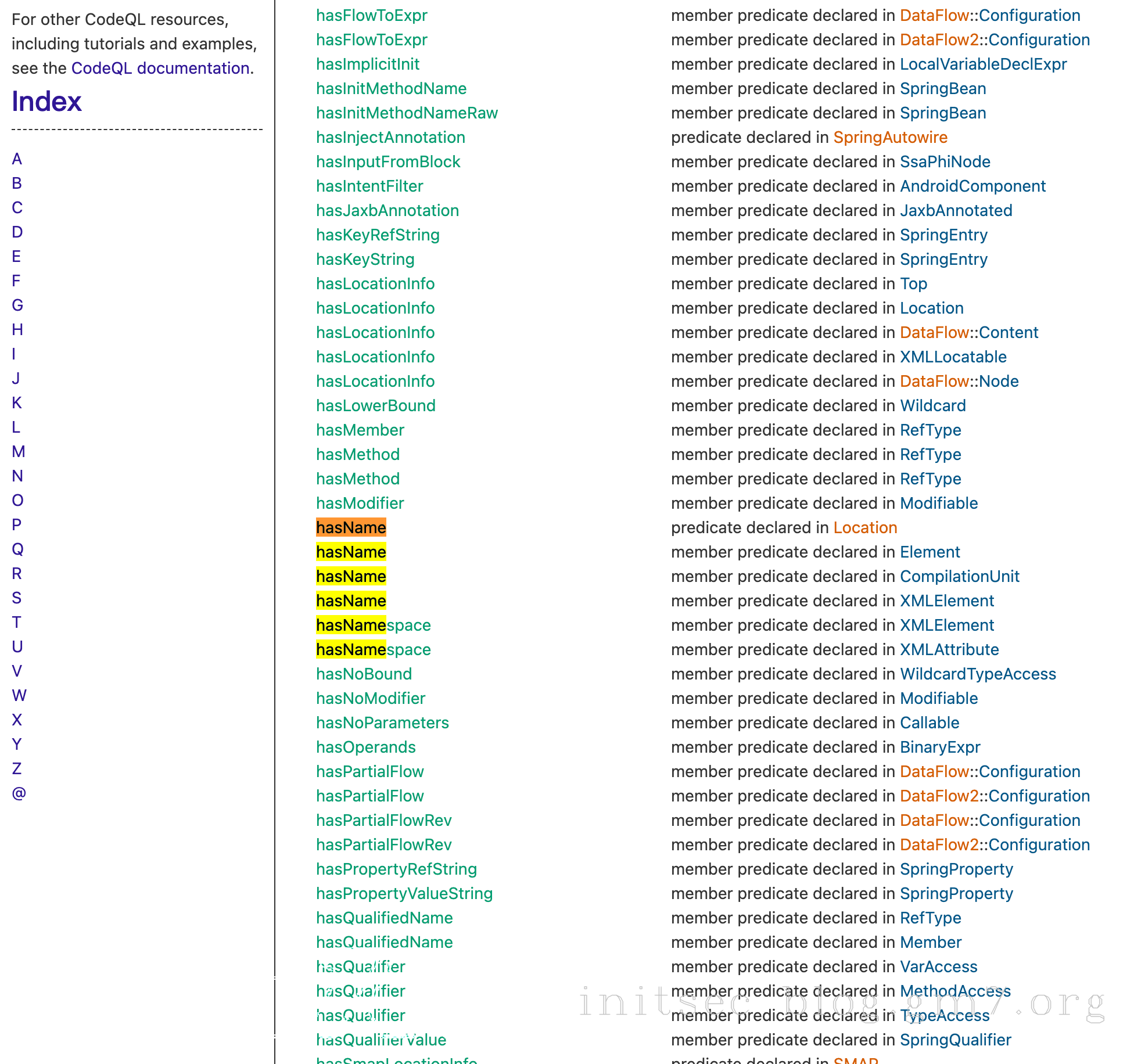This screenshot has width=1134, height=1064.
Task: Open hasImplicitInit predicate page
Action: 367,64
